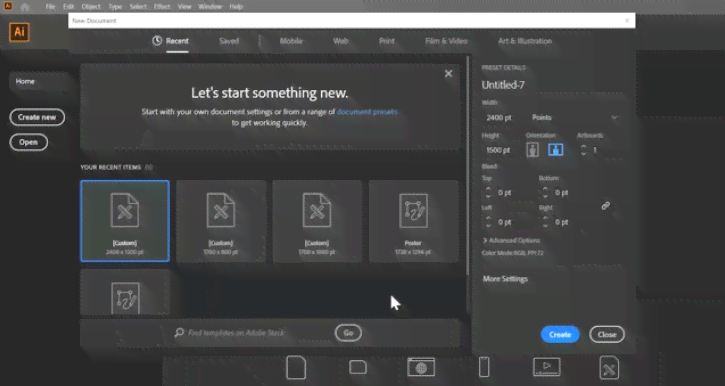Select portrait orientation icon
The height and width of the screenshot is (386, 725).
532,150
